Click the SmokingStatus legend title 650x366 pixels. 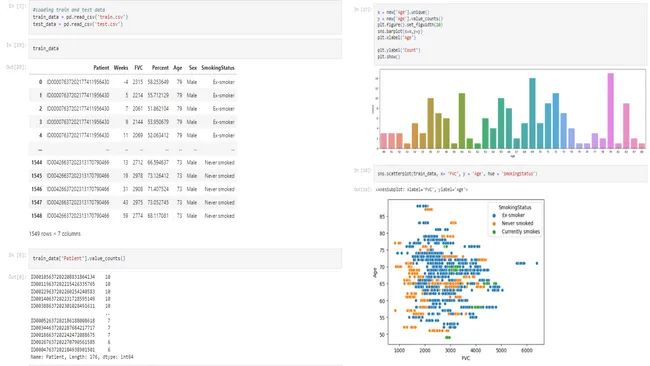[514, 207]
